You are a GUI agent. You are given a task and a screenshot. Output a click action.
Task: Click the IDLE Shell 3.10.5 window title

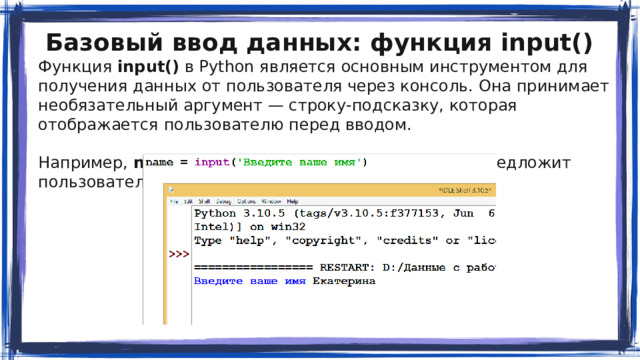pyautogui.click(x=465, y=190)
